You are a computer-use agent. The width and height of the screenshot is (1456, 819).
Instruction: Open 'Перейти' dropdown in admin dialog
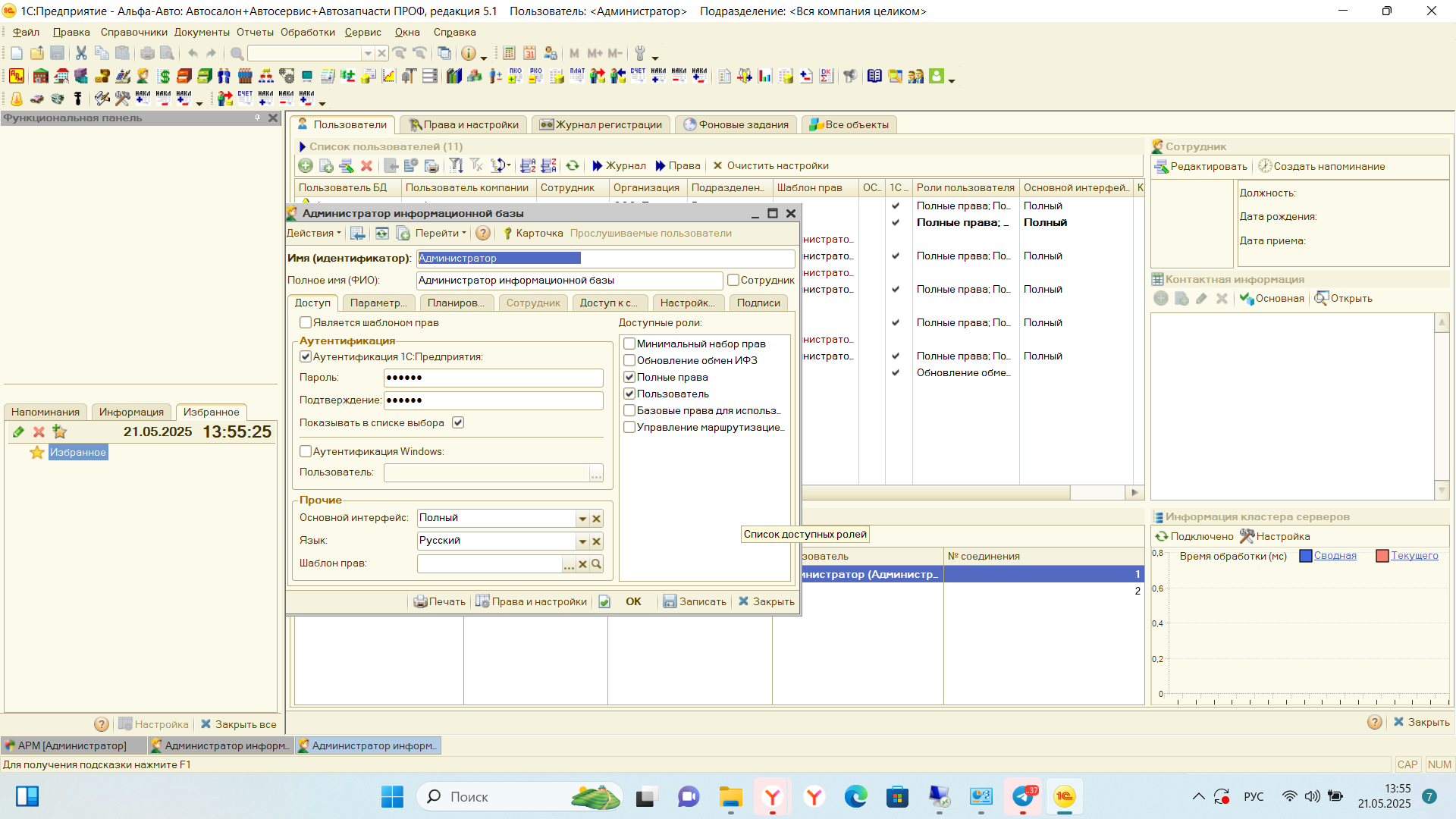click(441, 233)
